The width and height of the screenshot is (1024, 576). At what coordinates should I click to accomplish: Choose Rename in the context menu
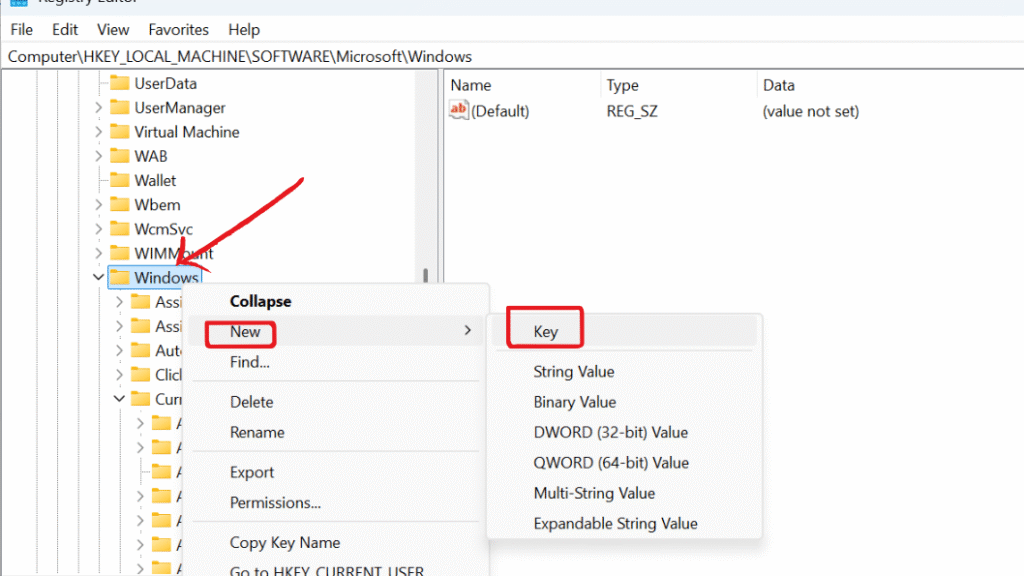[x=257, y=432]
